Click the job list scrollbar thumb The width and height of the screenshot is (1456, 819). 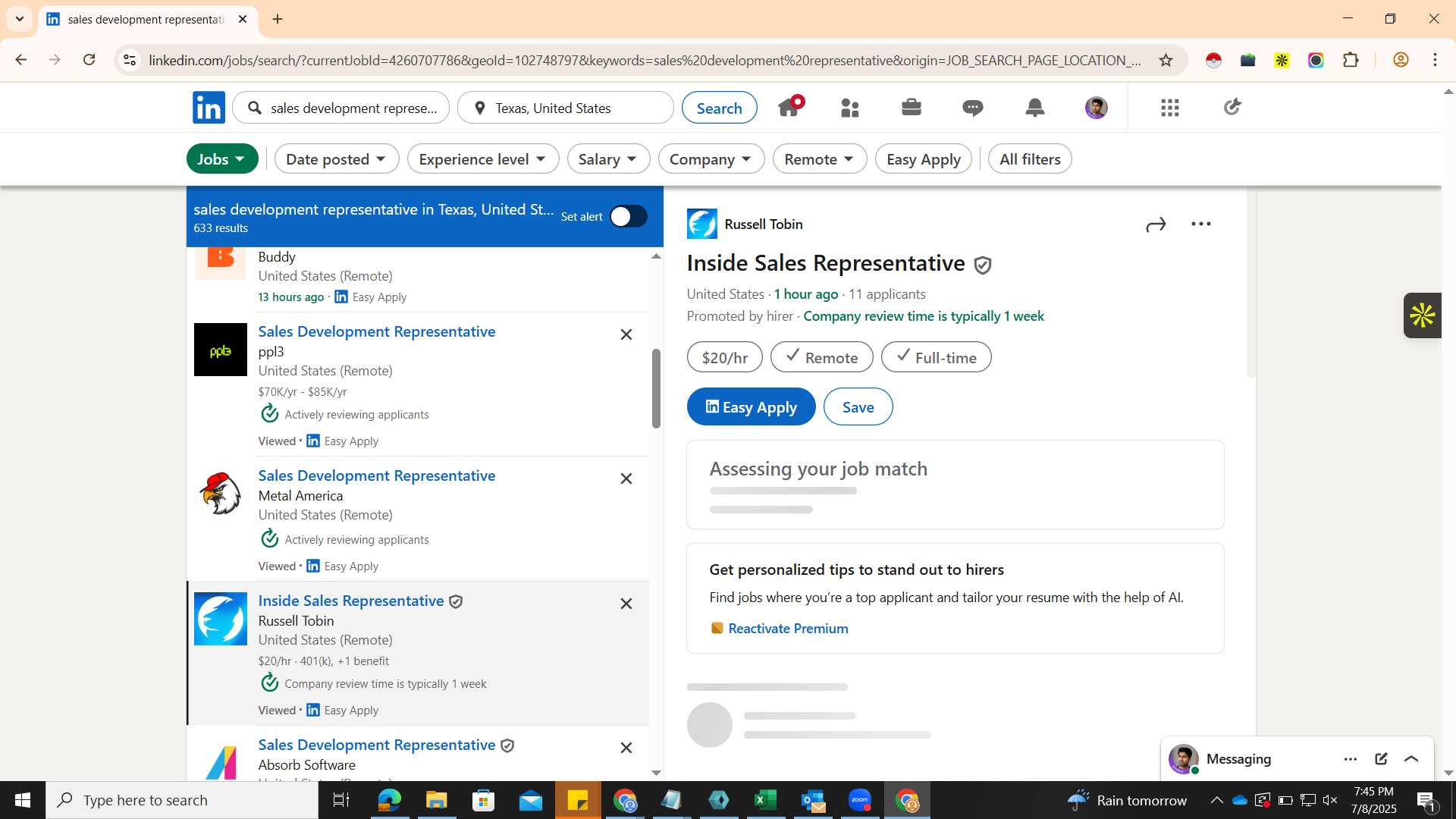(656, 388)
